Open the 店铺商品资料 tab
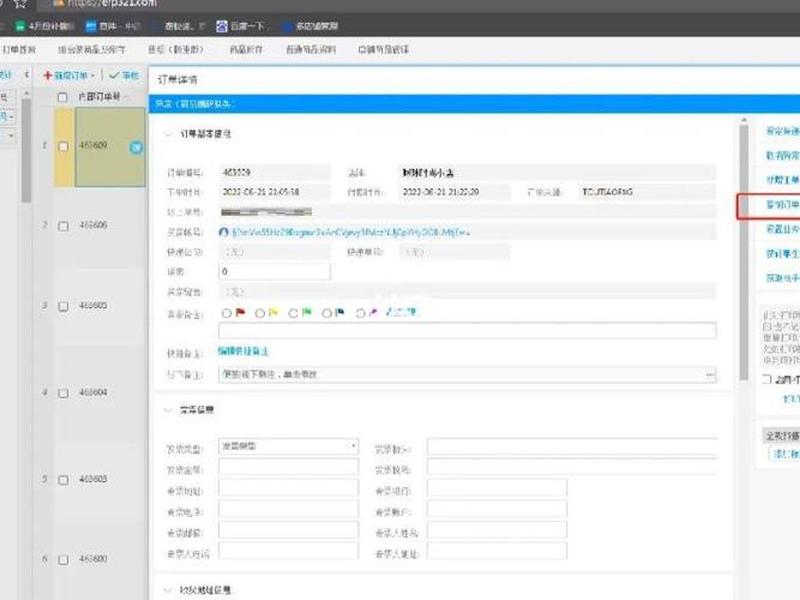This screenshot has width=800, height=600. (x=383, y=49)
